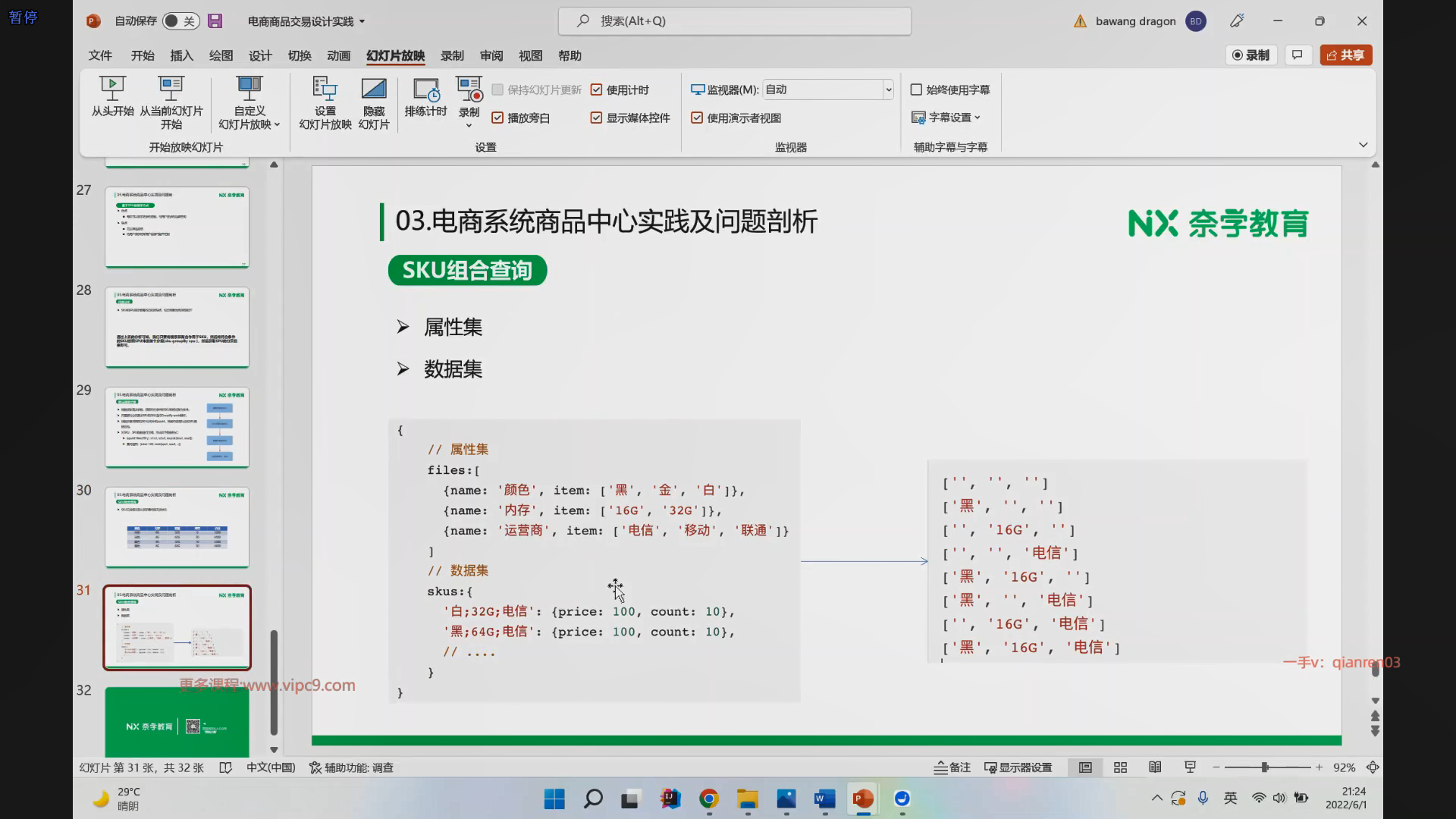Click the zoom slider handle

pyautogui.click(x=1264, y=767)
